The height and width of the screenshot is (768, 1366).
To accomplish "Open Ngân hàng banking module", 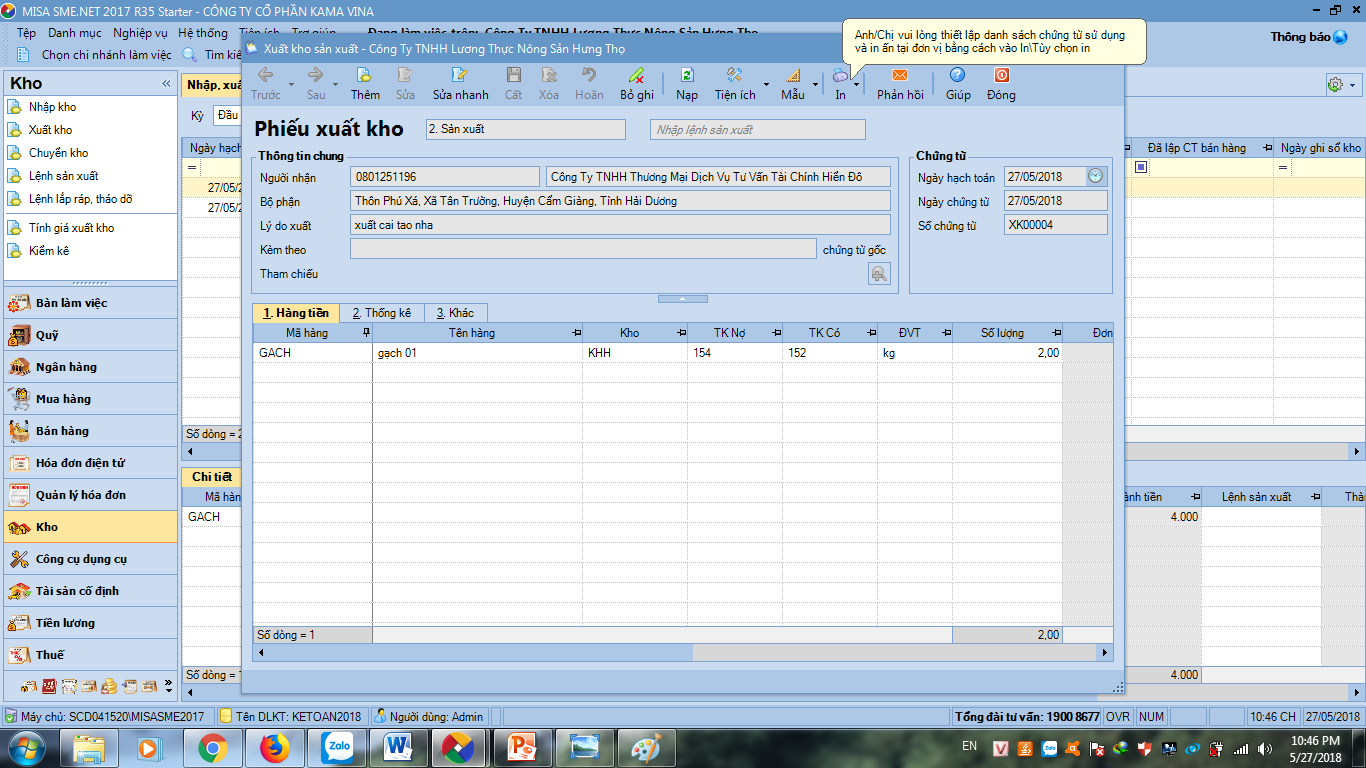I will click(x=91, y=367).
